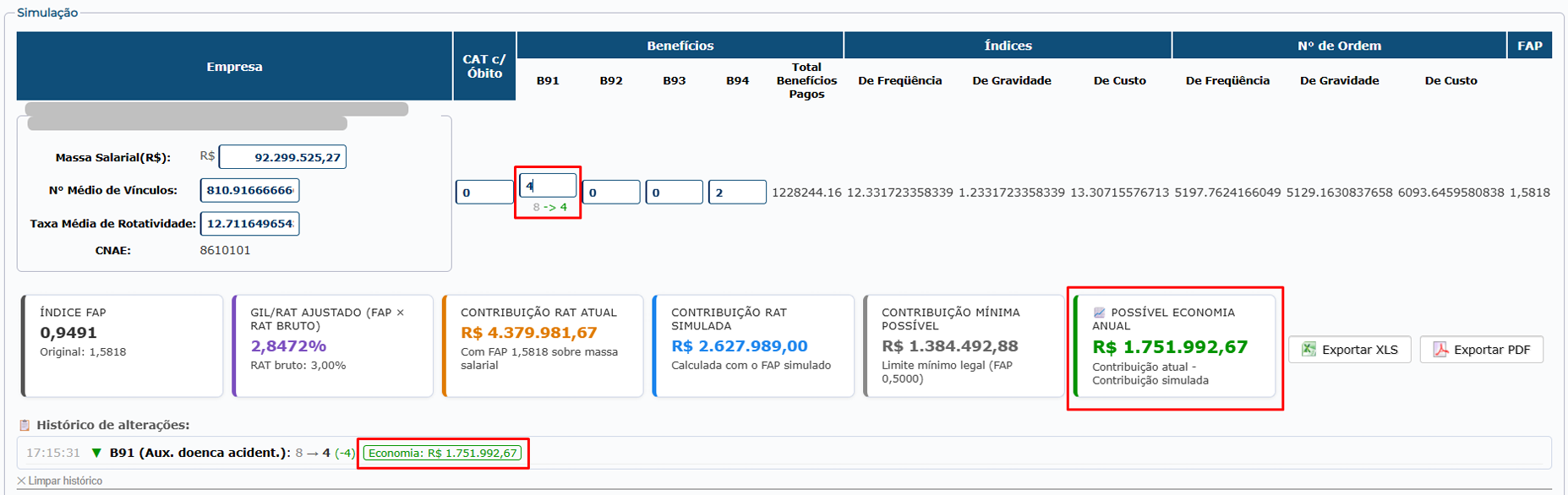
Task: Click the Total Benefícios Pagos subheader
Action: click(x=806, y=80)
